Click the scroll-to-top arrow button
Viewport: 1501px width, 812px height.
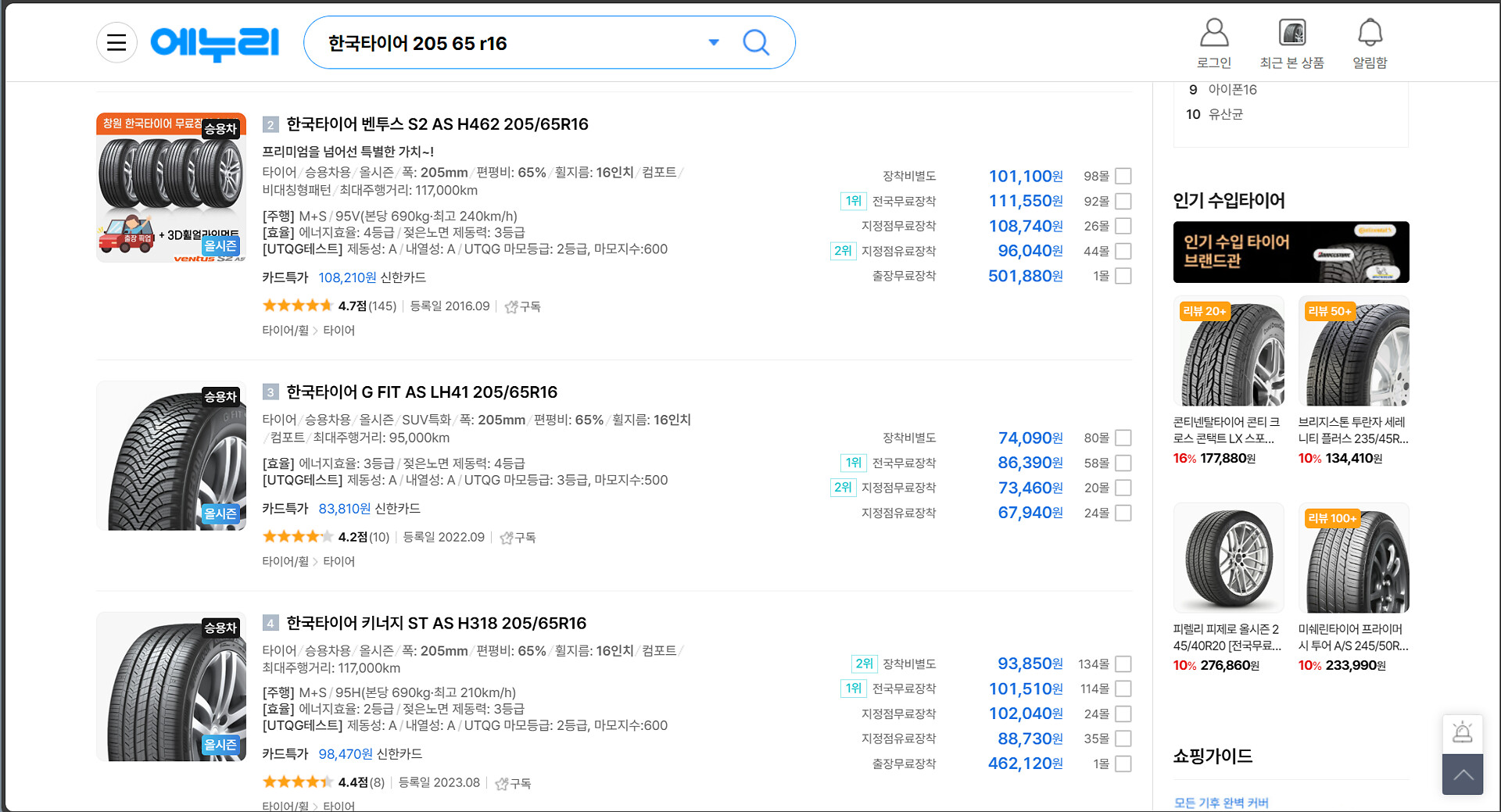coord(1463,774)
